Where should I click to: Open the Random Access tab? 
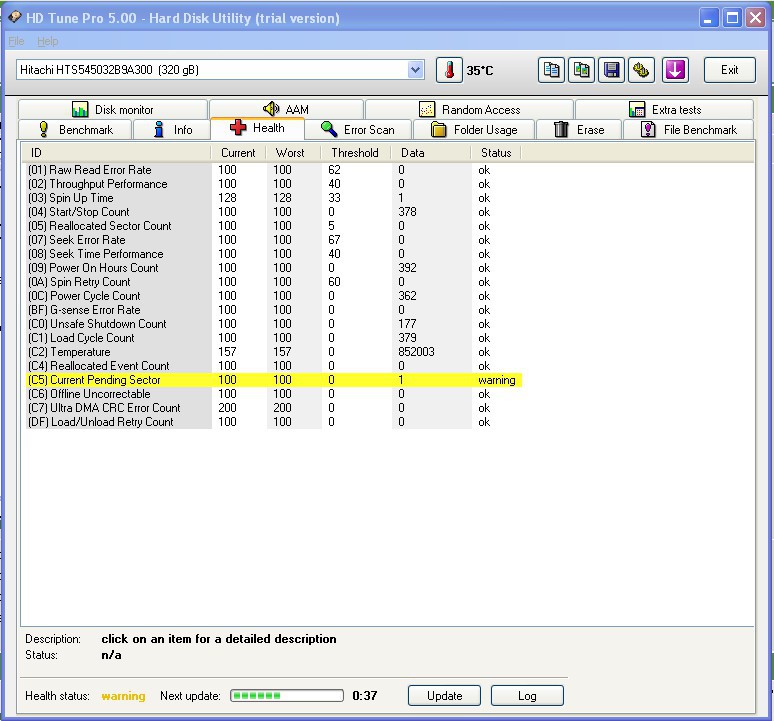[469, 109]
